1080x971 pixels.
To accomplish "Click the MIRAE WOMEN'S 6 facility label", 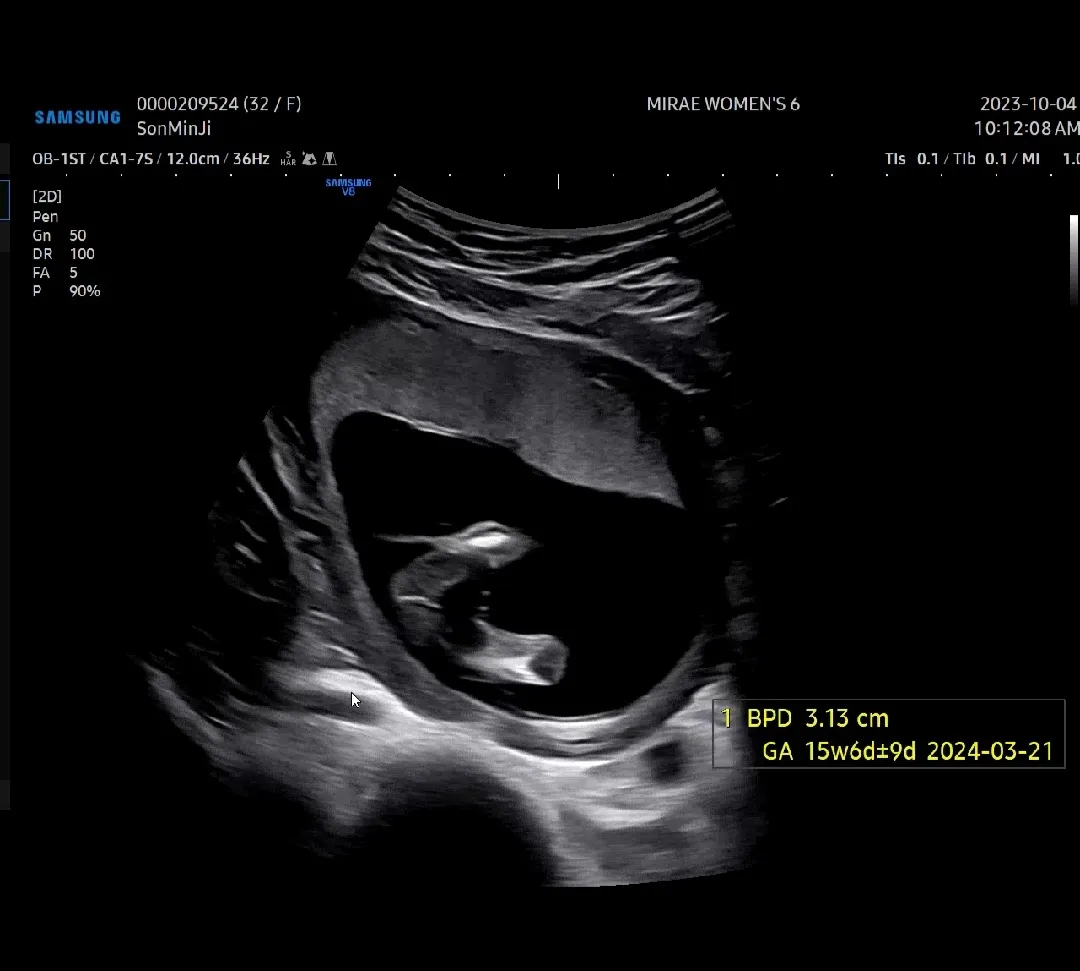I will coord(723,104).
